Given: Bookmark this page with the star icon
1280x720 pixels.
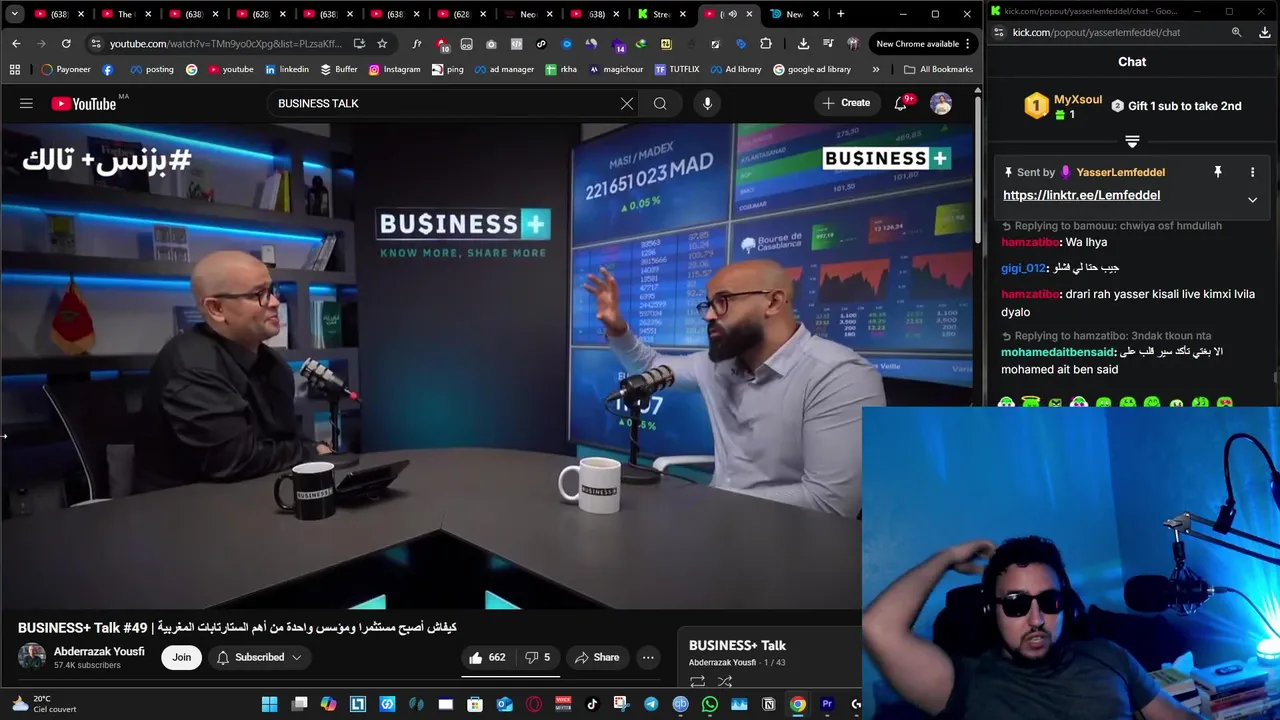Looking at the screenshot, I should [x=382, y=44].
